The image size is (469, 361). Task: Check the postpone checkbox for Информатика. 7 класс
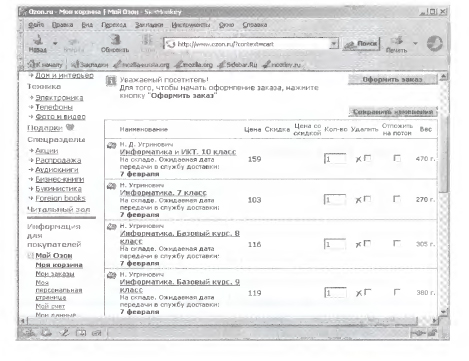(397, 199)
